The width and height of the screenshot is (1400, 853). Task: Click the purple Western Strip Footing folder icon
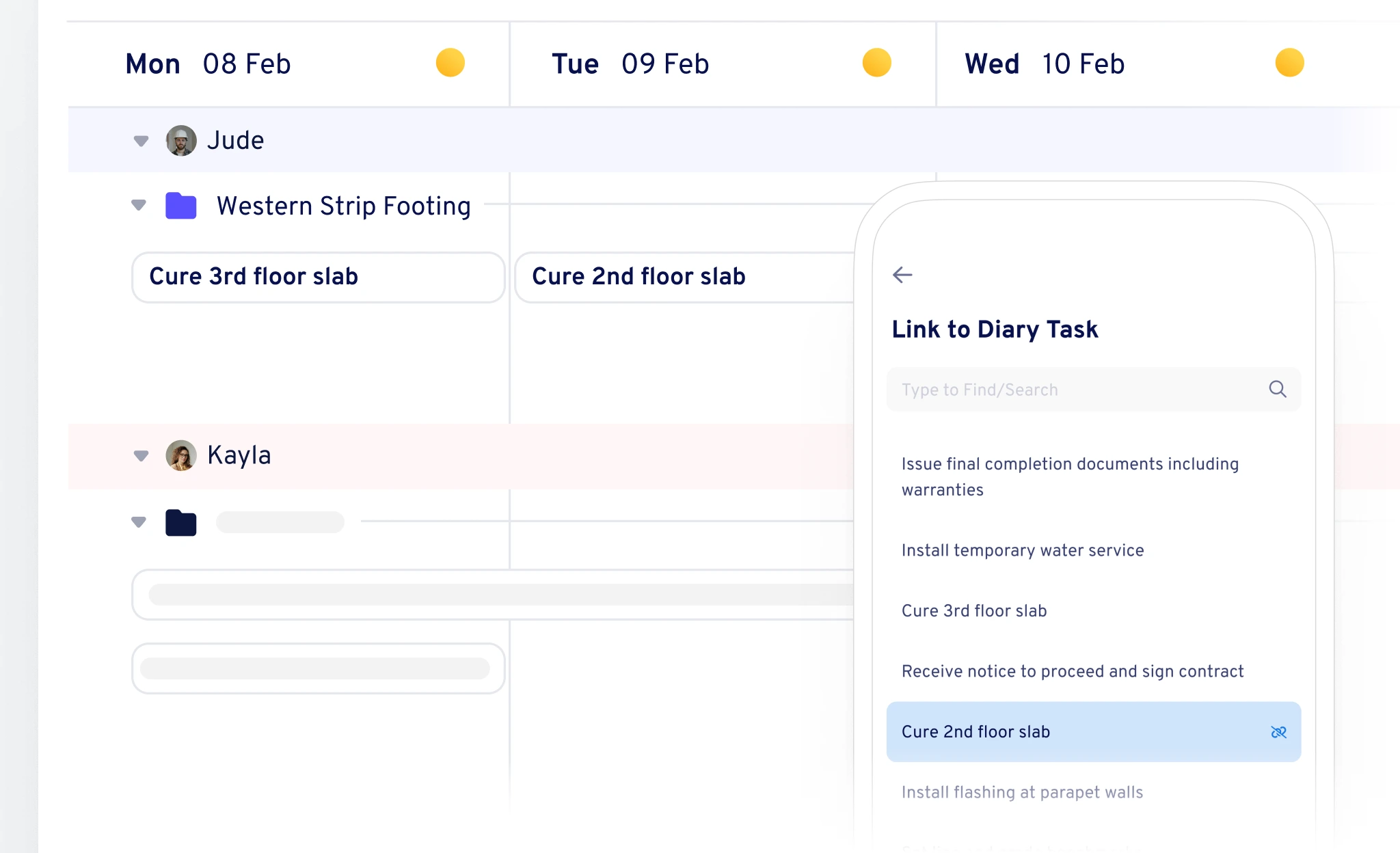pos(181,206)
